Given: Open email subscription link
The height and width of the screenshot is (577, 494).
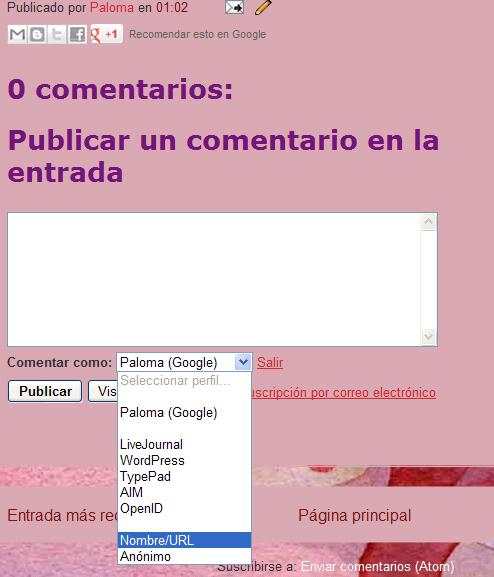Looking at the screenshot, I should tap(343, 392).
